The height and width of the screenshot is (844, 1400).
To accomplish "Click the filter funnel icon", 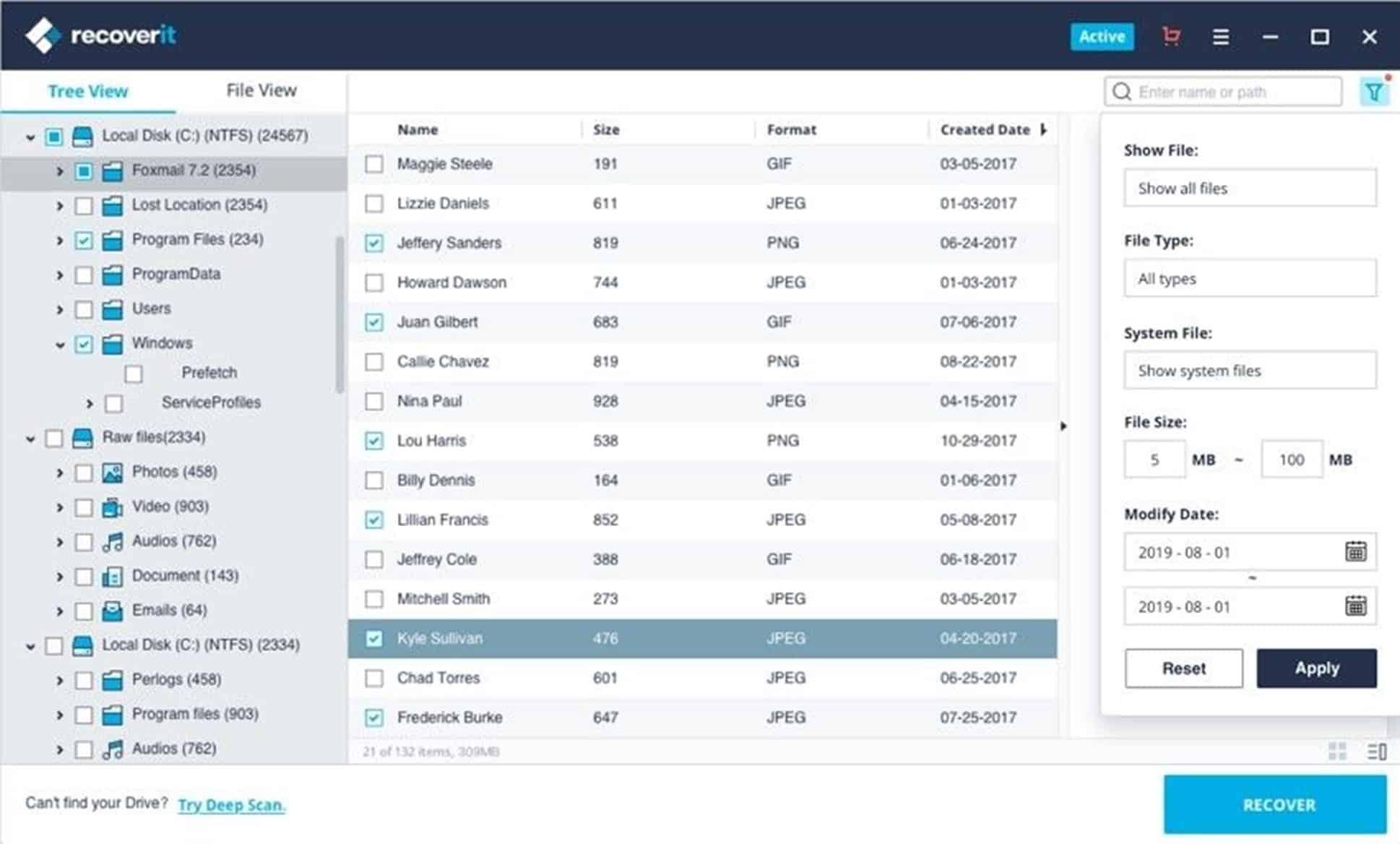I will pyautogui.click(x=1373, y=92).
